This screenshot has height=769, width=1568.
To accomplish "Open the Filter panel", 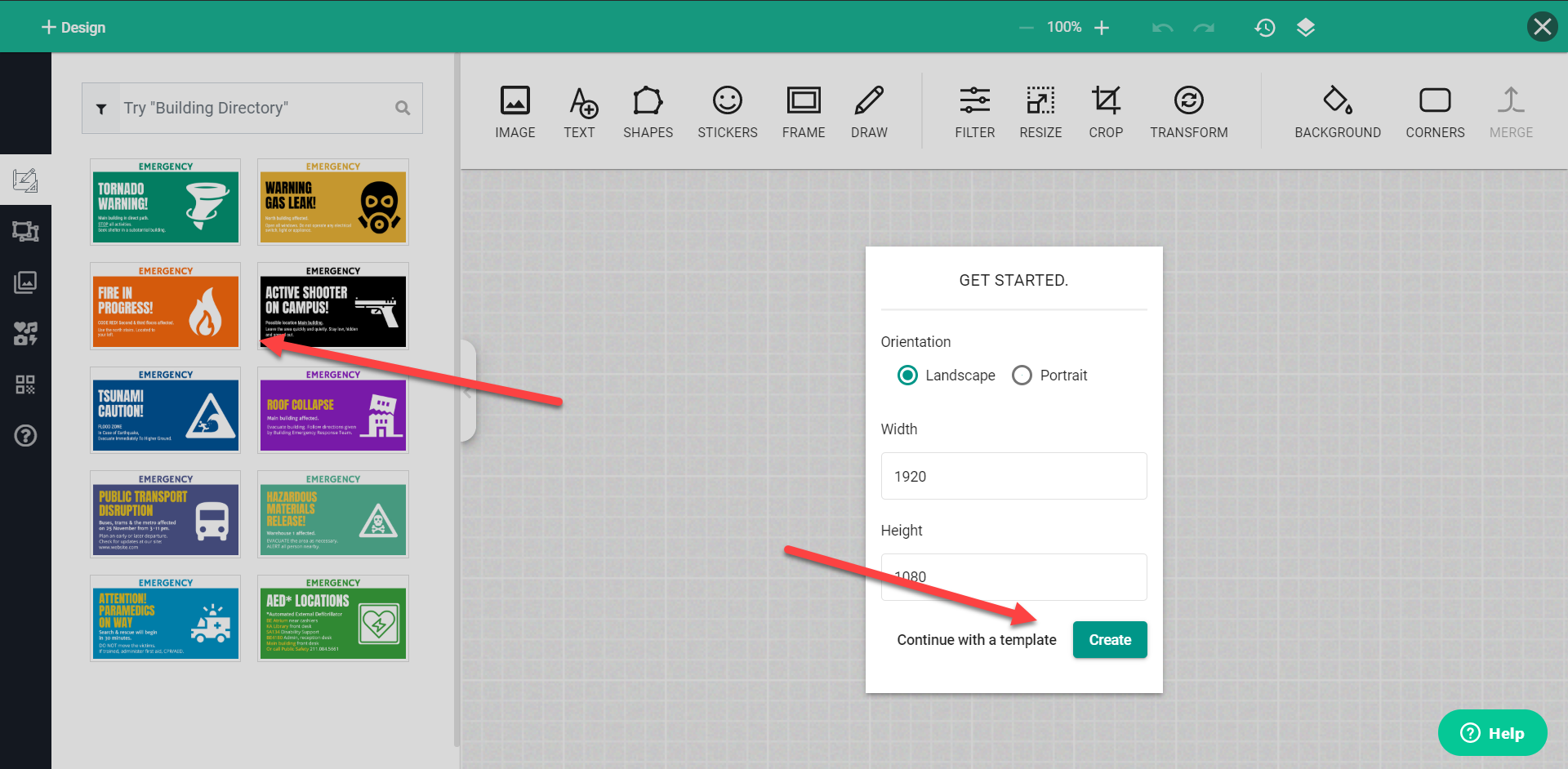I will (974, 110).
